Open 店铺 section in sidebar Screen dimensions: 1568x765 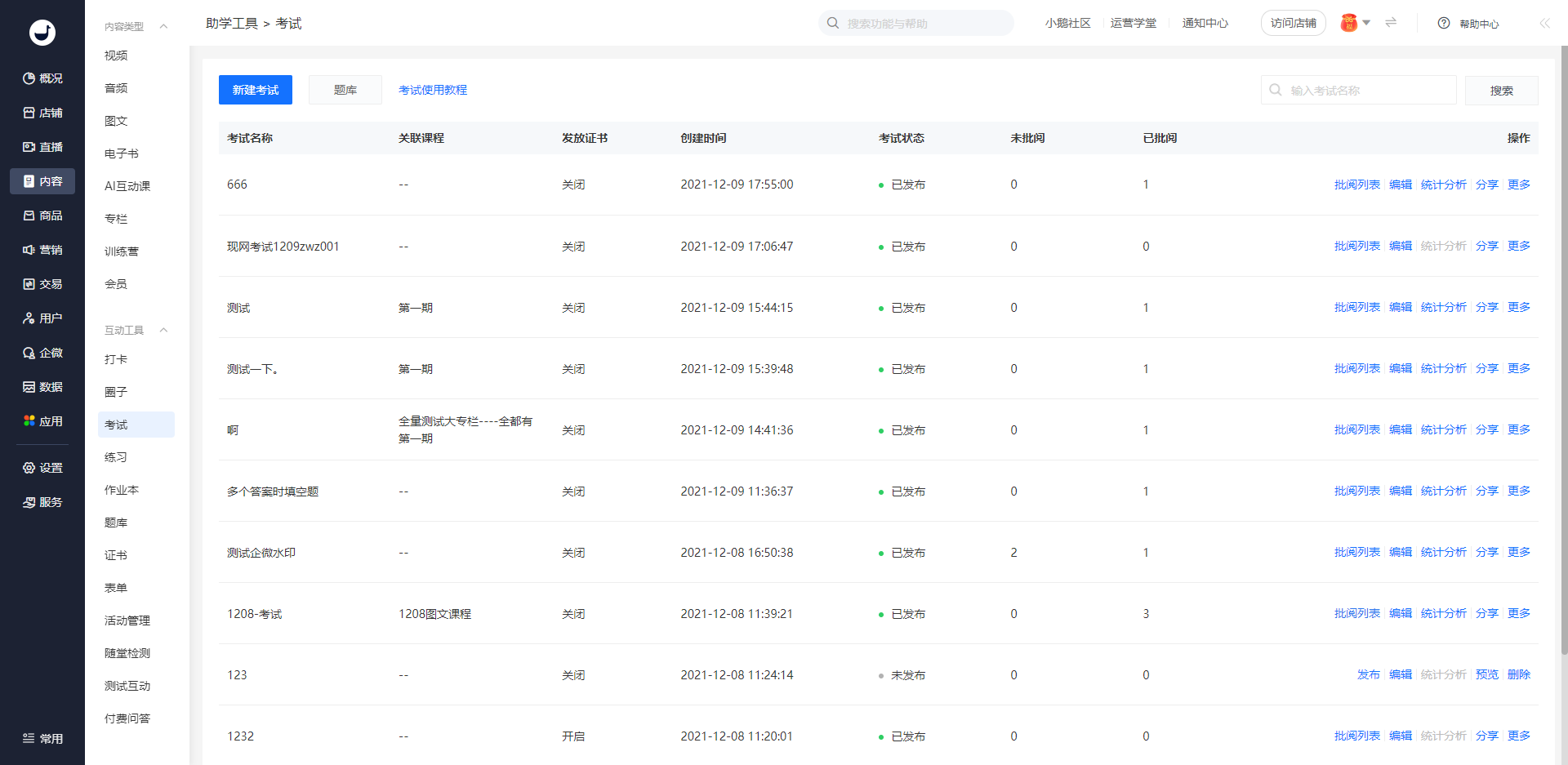(42, 113)
